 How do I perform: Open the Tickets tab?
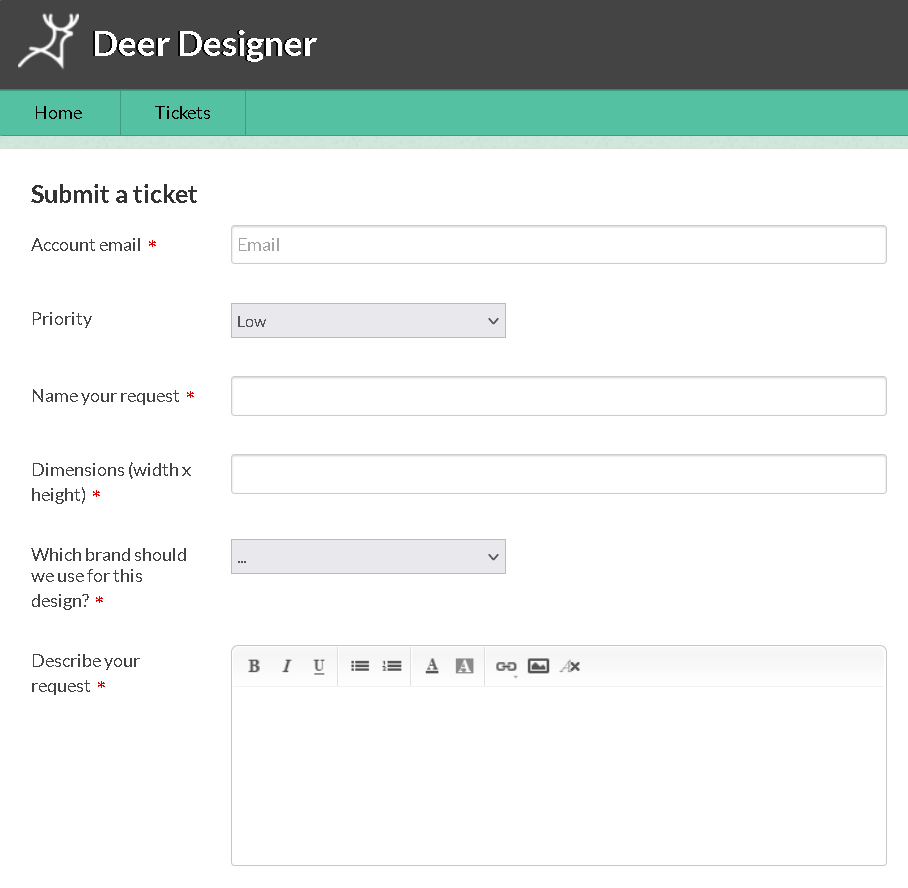[x=183, y=113]
